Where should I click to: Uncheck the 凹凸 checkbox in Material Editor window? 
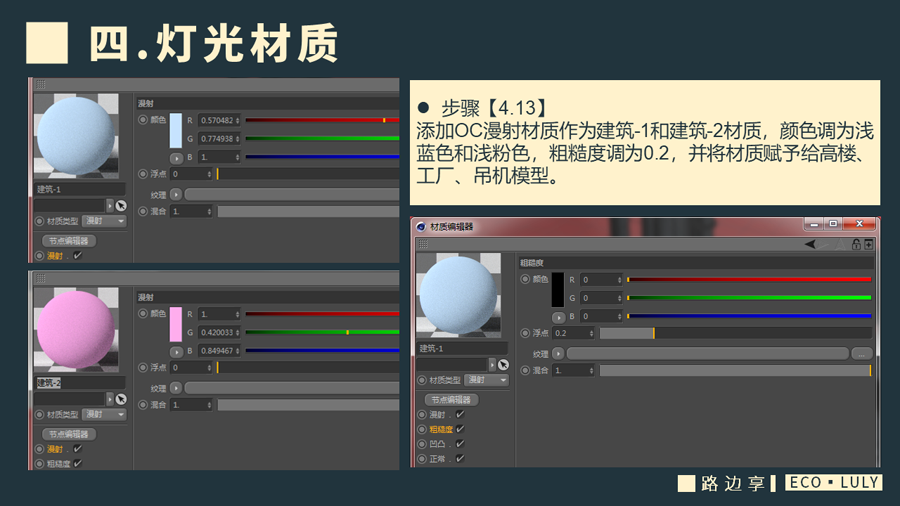(460, 444)
